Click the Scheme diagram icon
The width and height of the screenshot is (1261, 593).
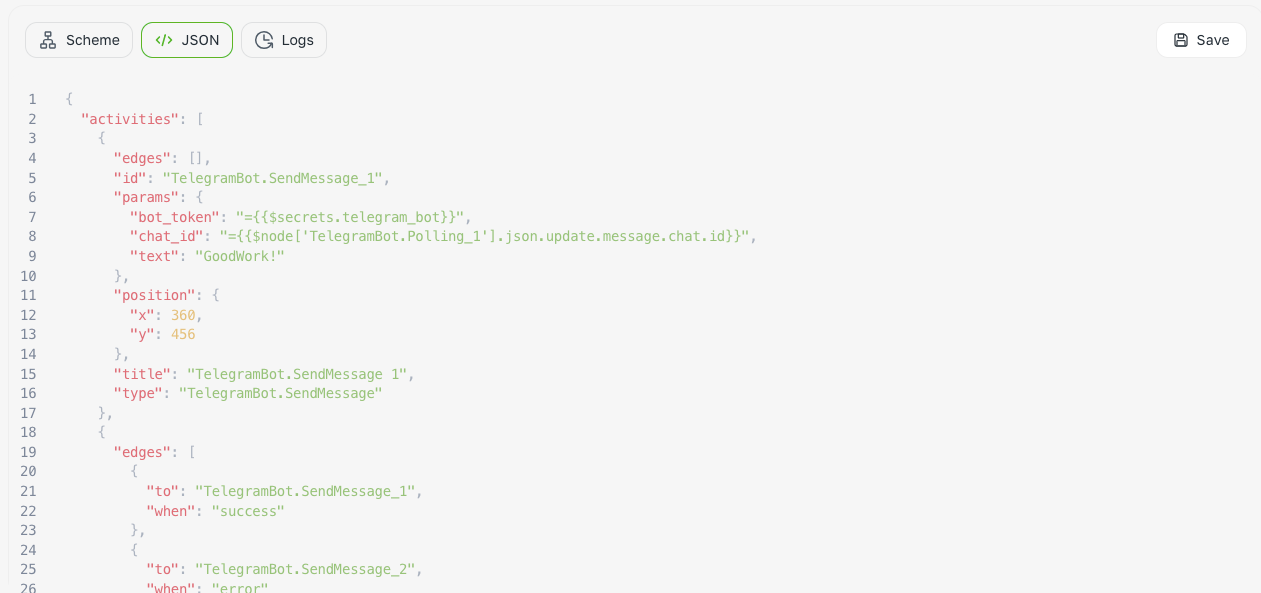(x=48, y=40)
